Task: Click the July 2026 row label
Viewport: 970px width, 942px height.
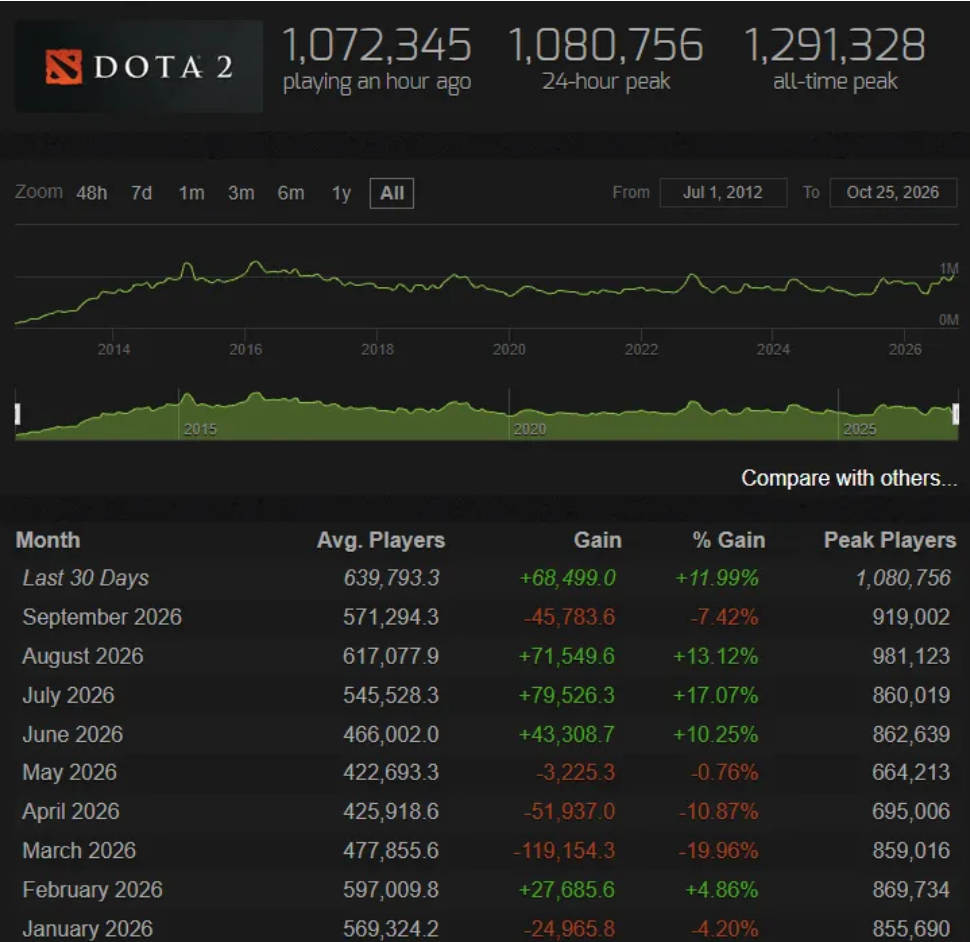Action: click(69, 695)
